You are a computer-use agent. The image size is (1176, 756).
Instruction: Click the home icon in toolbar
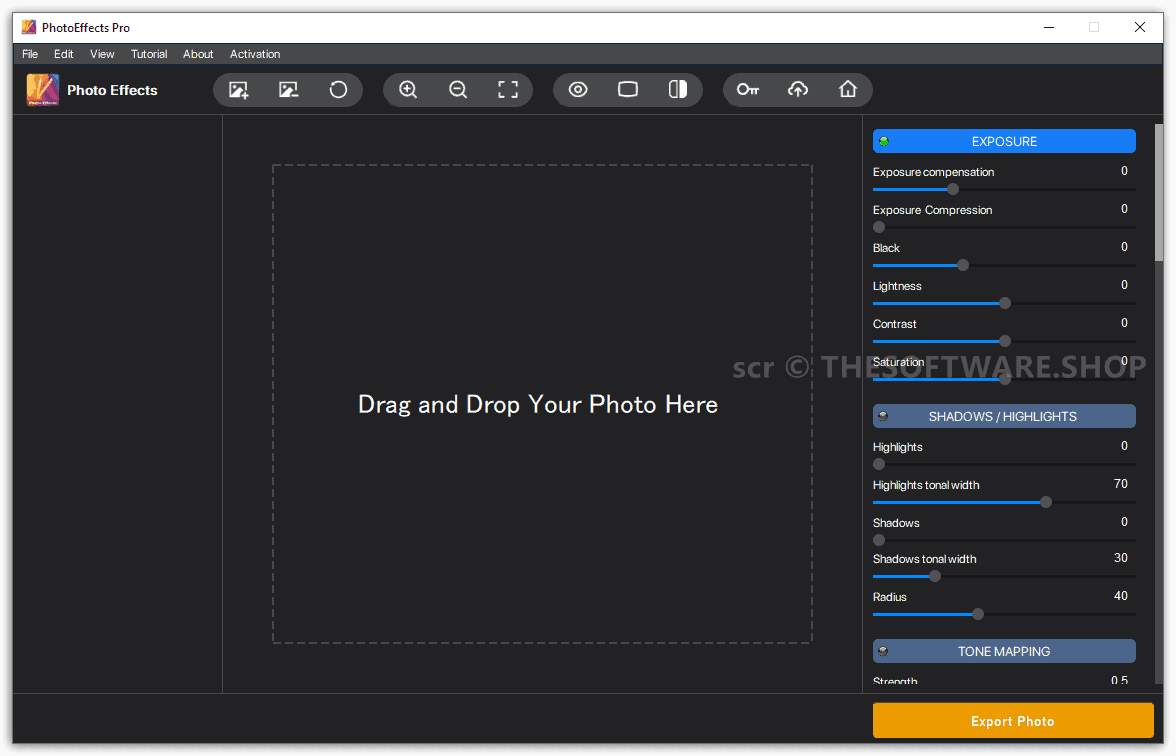coord(848,90)
